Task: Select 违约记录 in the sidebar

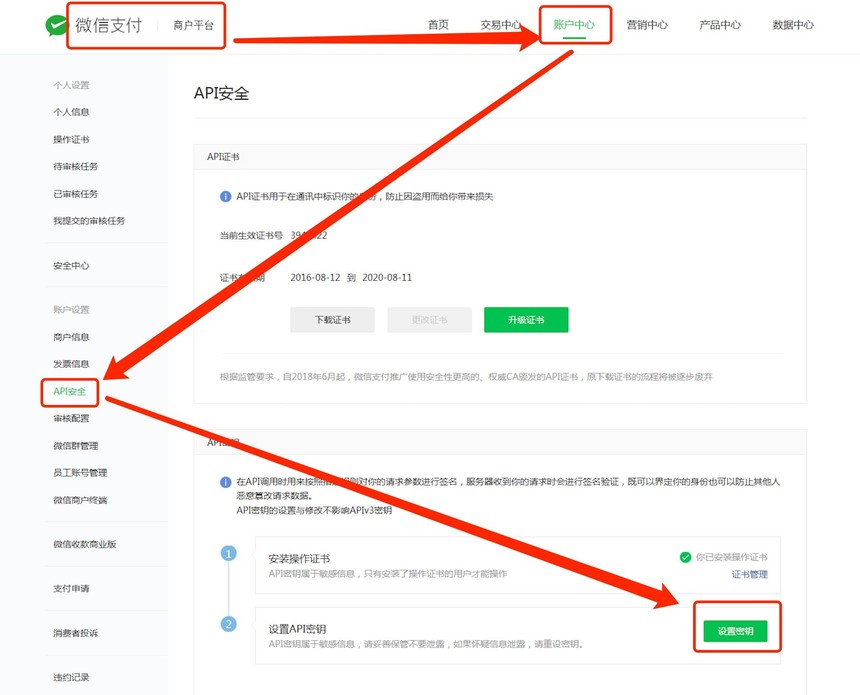Action: click(x=71, y=677)
